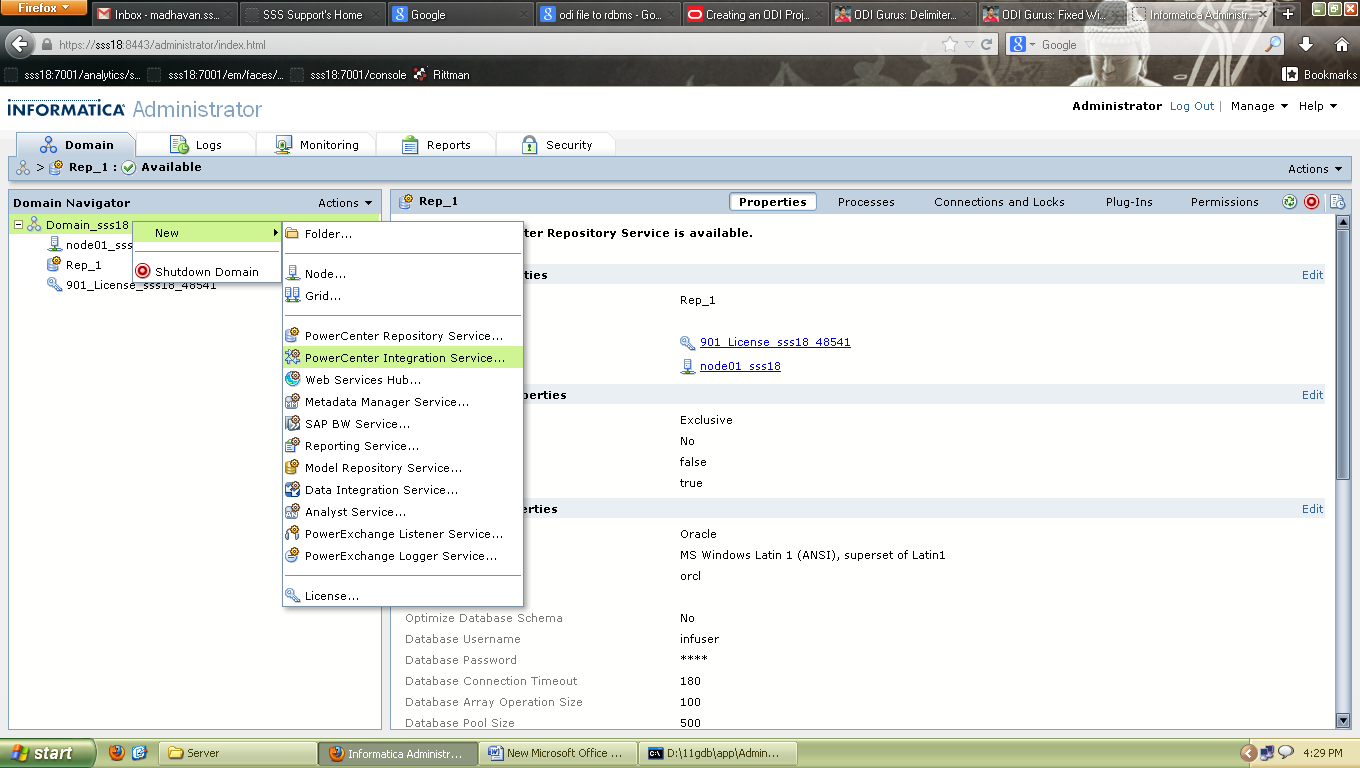The width and height of the screenshot is (1360, 768).
Task: Click the Windows start button
Action: point(48,753)
